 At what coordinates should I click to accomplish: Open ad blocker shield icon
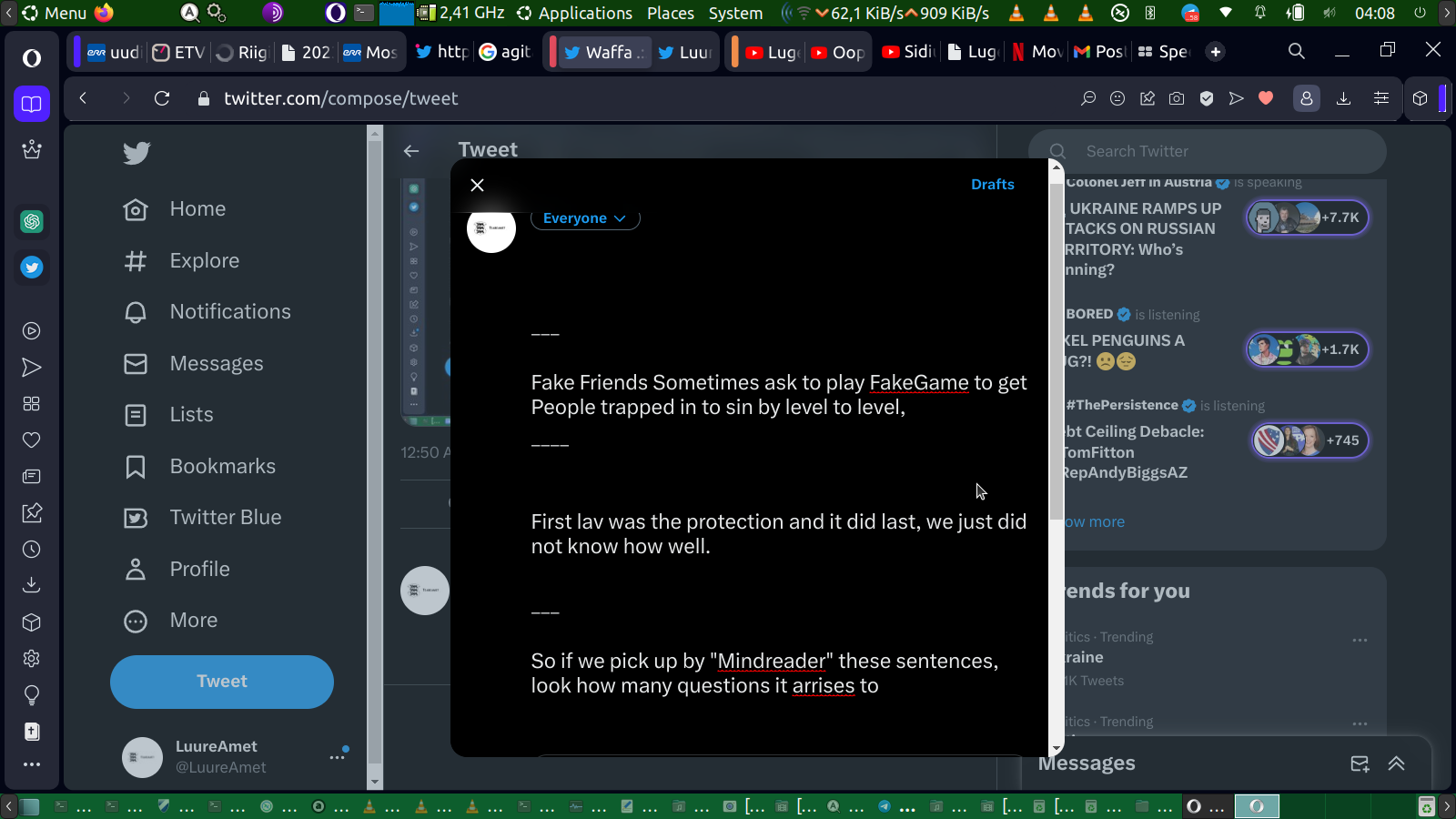[1207, 98]
